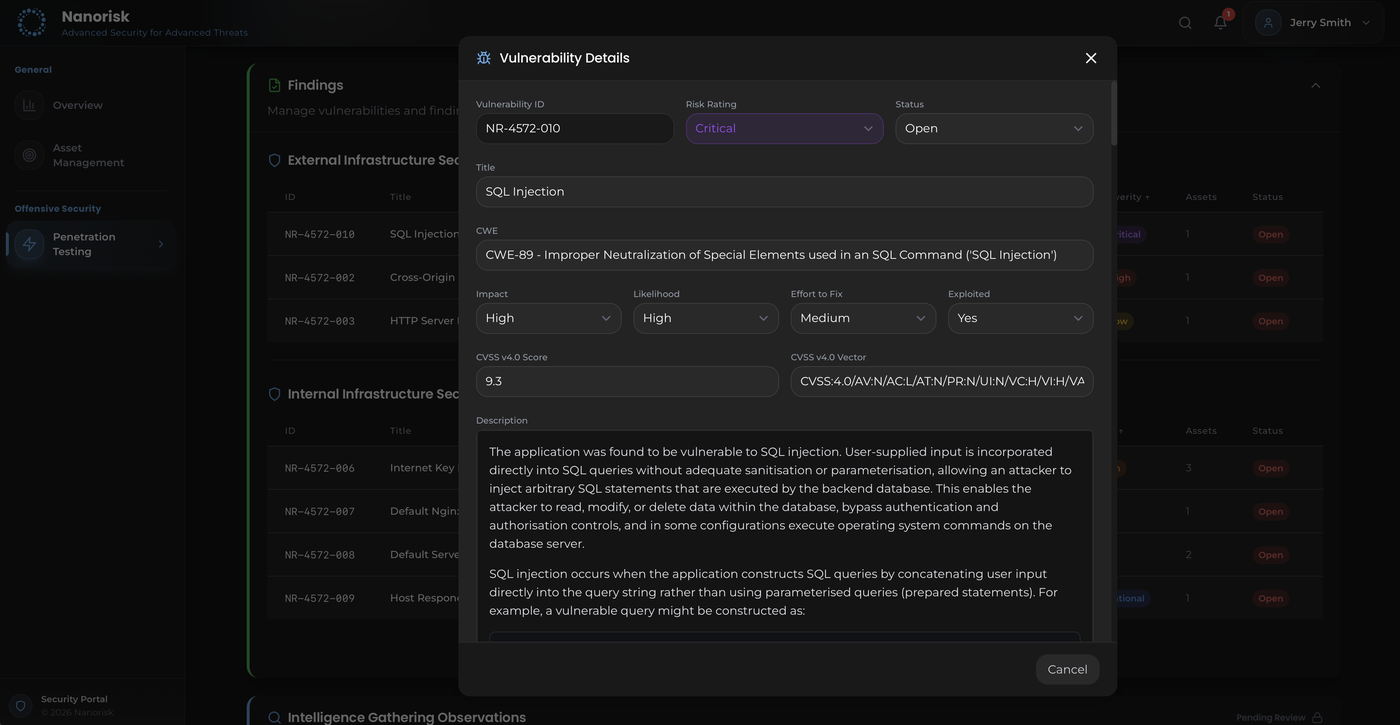Select the Overview chart icon in the sidebar

(x=29, y=104)
